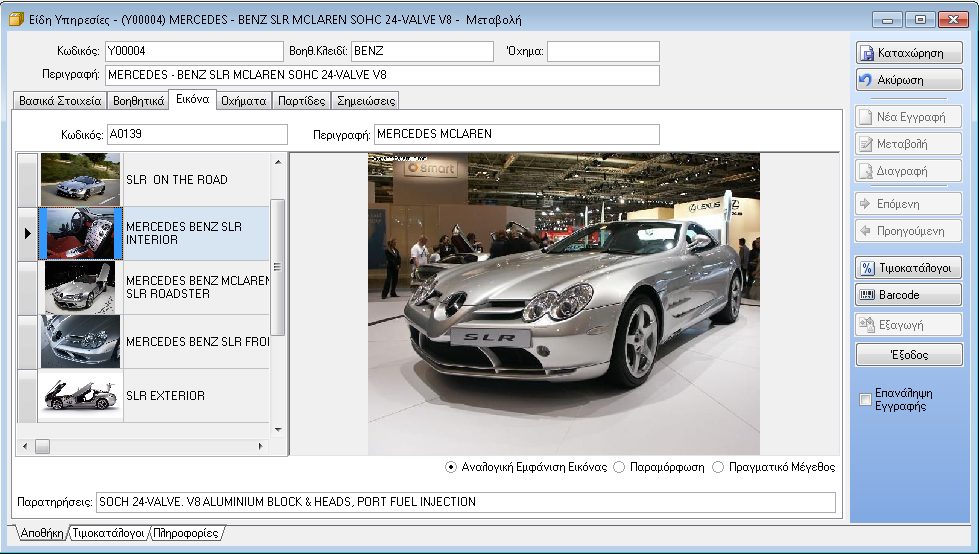Click the left arrow icon on Προηγούμενη
The width and height of the screenshot is (979, 554).
coord(865,230)
